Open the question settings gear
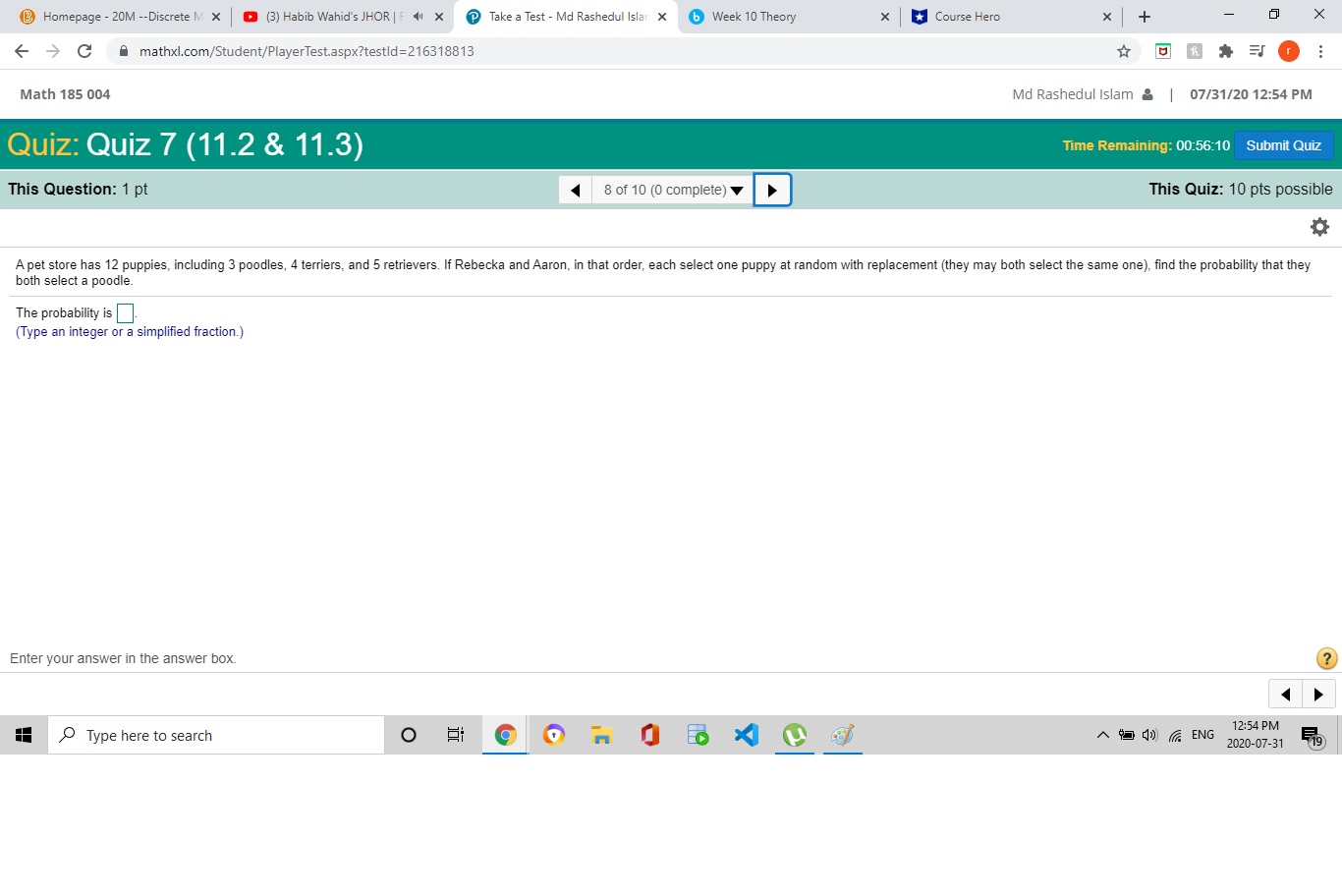 tap(1319, 226)
